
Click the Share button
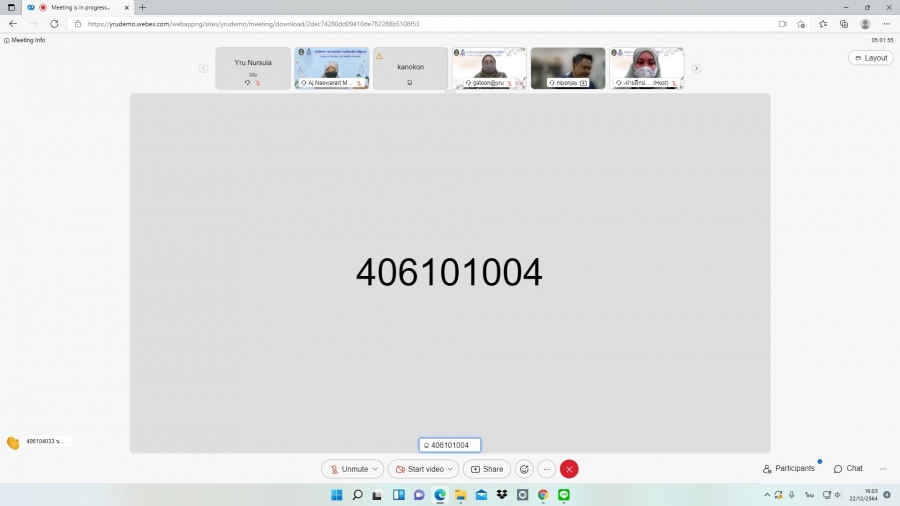[x=487, y=469]
